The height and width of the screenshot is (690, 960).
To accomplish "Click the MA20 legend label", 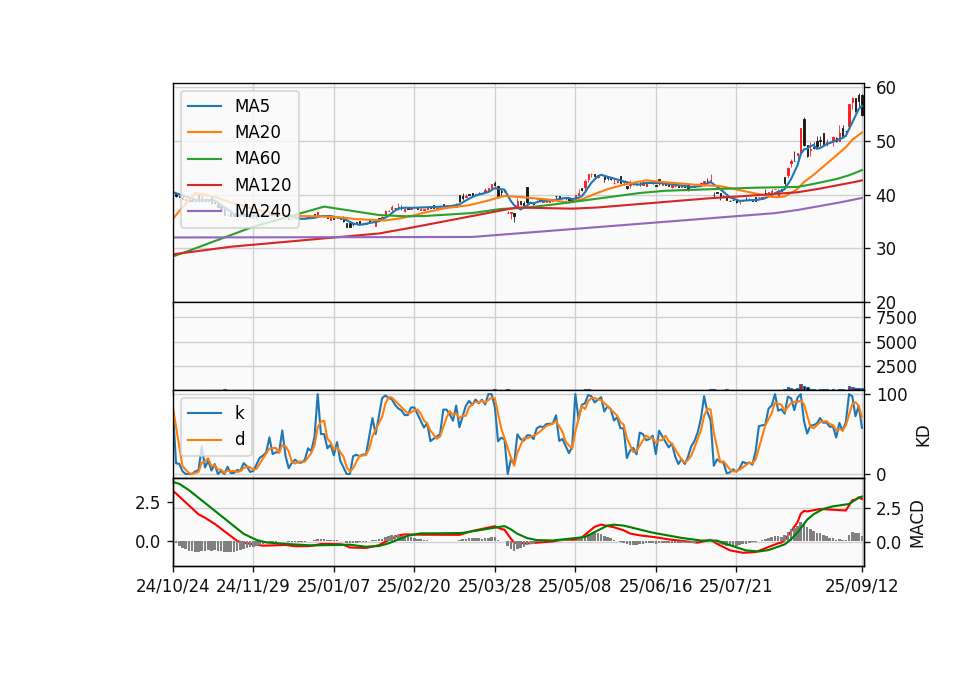I will 257,132.
